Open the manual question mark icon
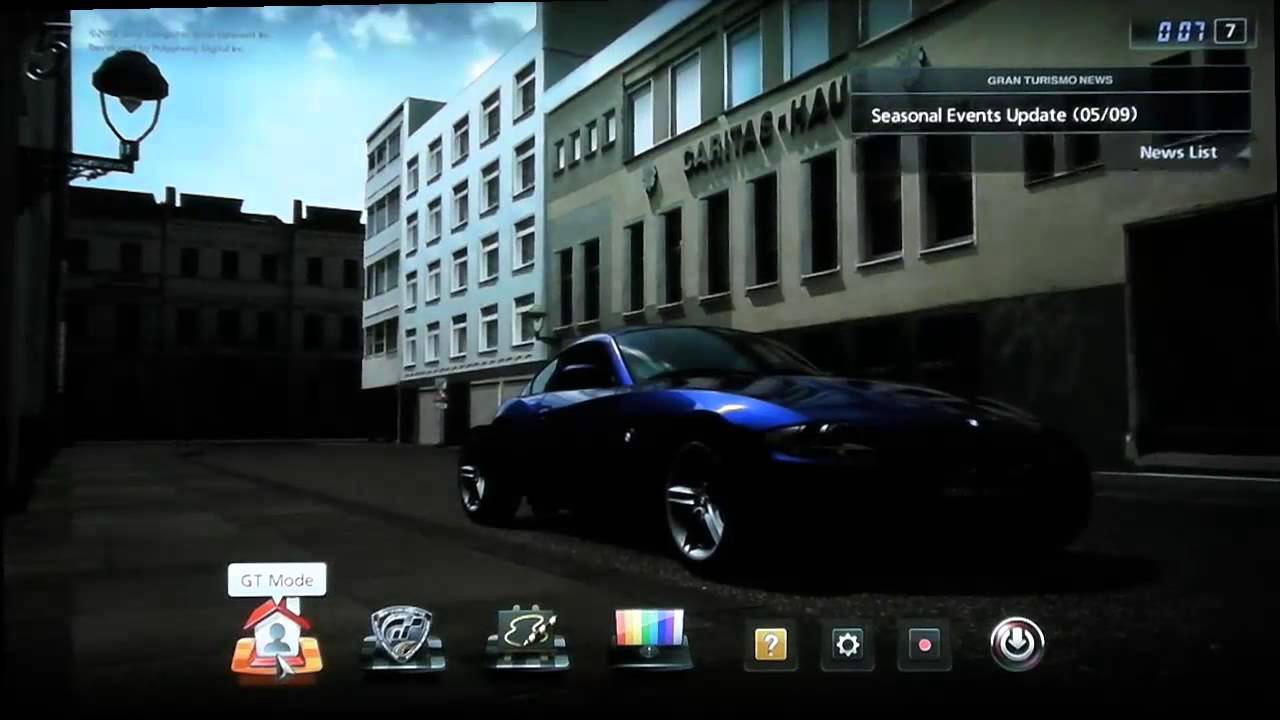Image resolution: width=1280 pixels, height=720 pixels. click(770, 645)
